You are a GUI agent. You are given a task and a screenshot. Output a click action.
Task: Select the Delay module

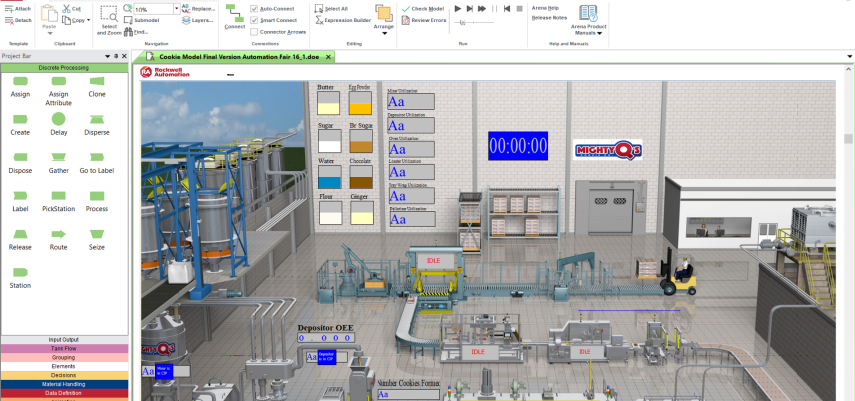point(58,124)
